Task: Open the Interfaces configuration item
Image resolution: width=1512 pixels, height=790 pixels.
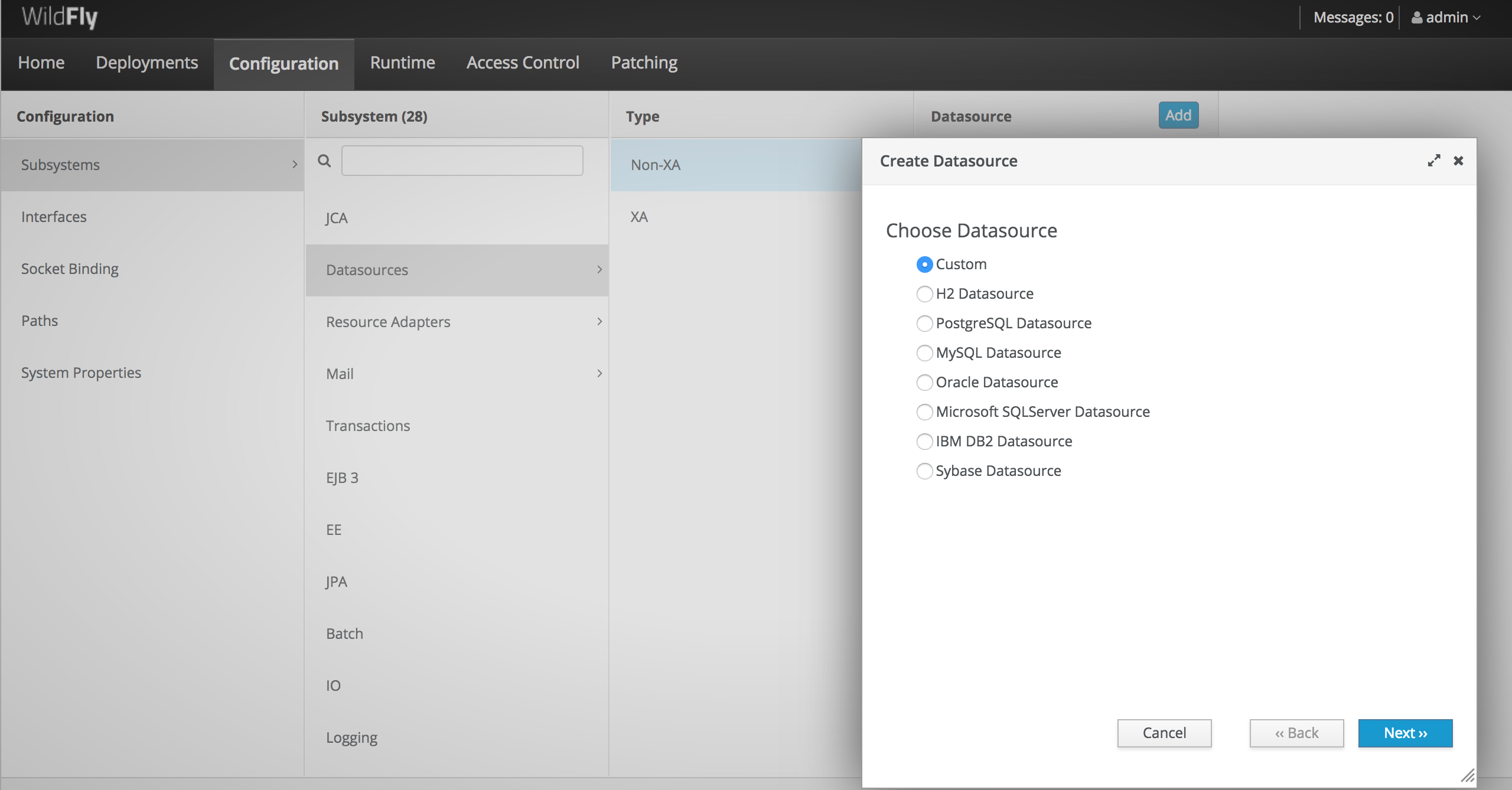Action: pyautogui.click(x=152, y=217)
